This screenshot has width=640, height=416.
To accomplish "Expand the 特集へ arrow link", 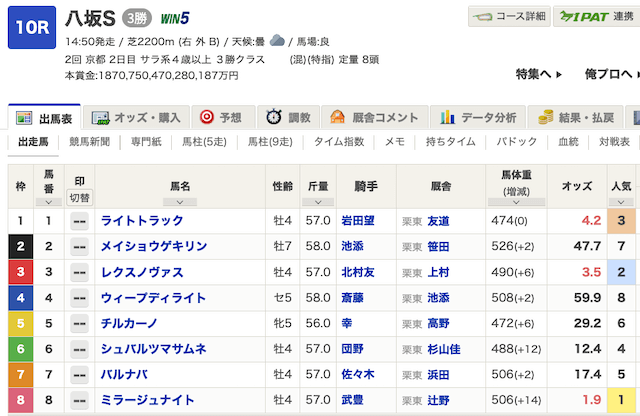I will click(559, 75).
